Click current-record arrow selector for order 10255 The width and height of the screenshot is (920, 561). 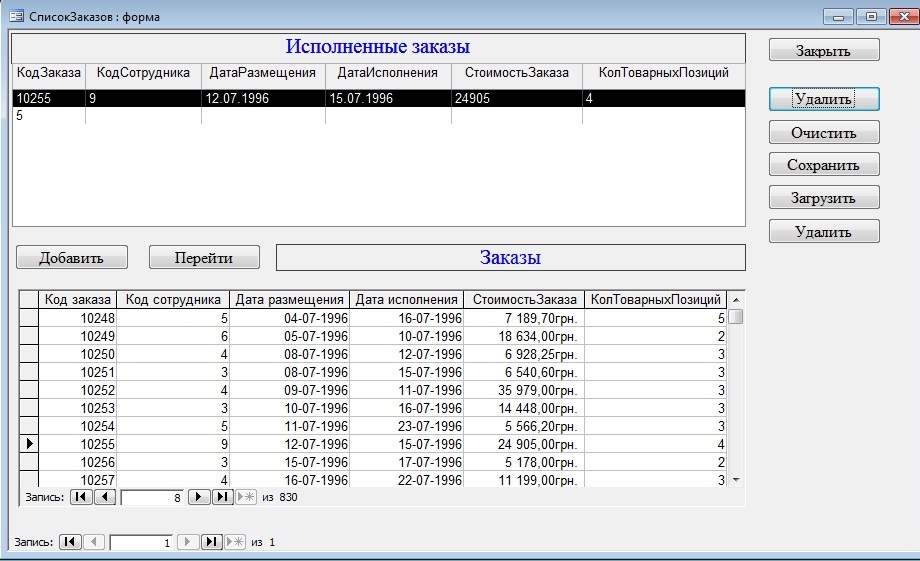click(29, 444)
